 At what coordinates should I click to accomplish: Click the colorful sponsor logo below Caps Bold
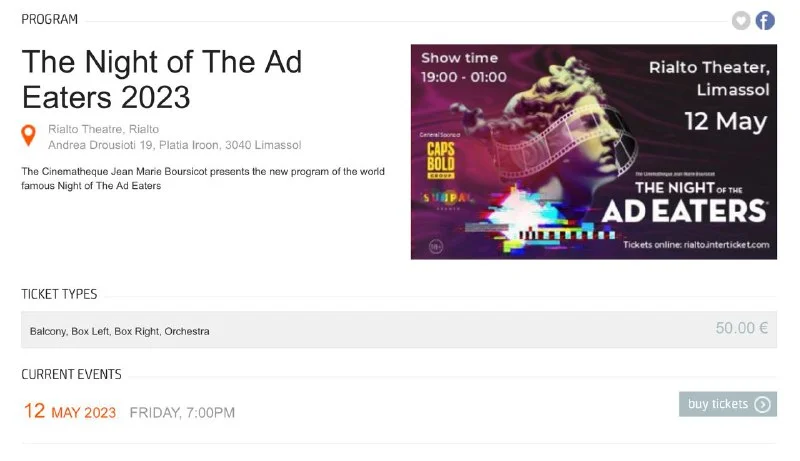(x=436, y=197)
